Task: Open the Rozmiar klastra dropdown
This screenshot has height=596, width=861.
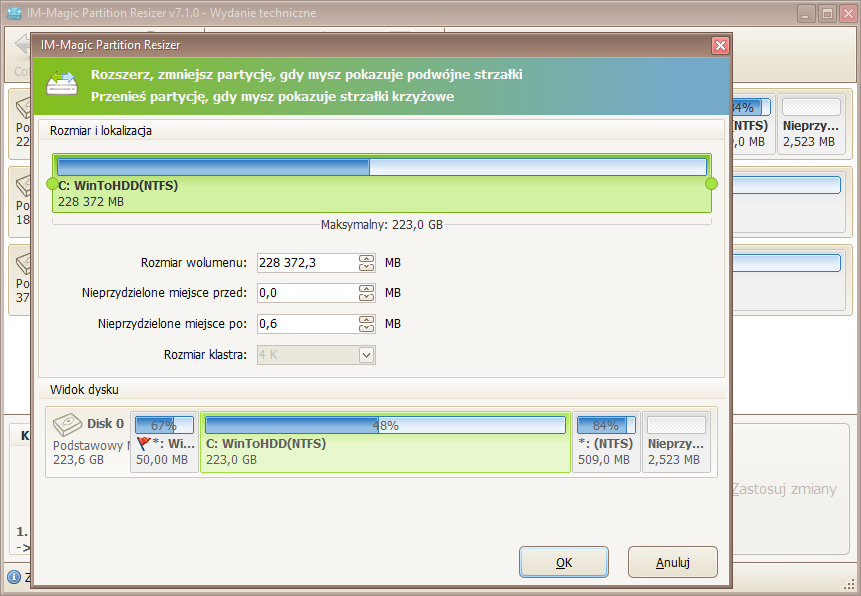Action: point(366,355)
